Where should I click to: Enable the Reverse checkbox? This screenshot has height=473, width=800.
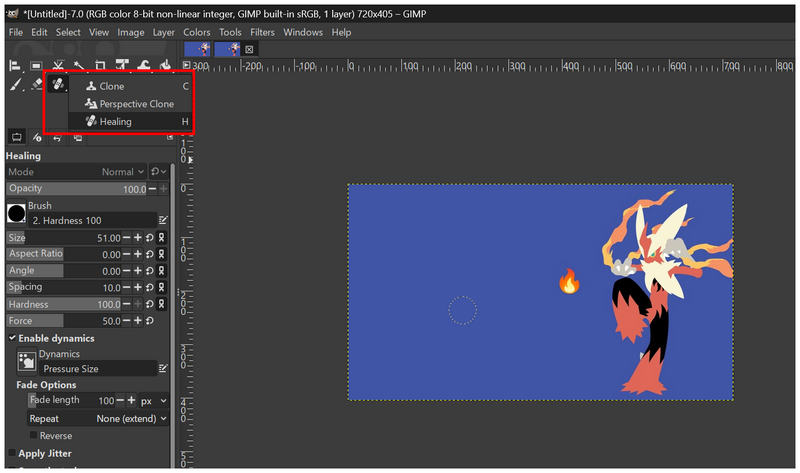(x=33, y=436)
